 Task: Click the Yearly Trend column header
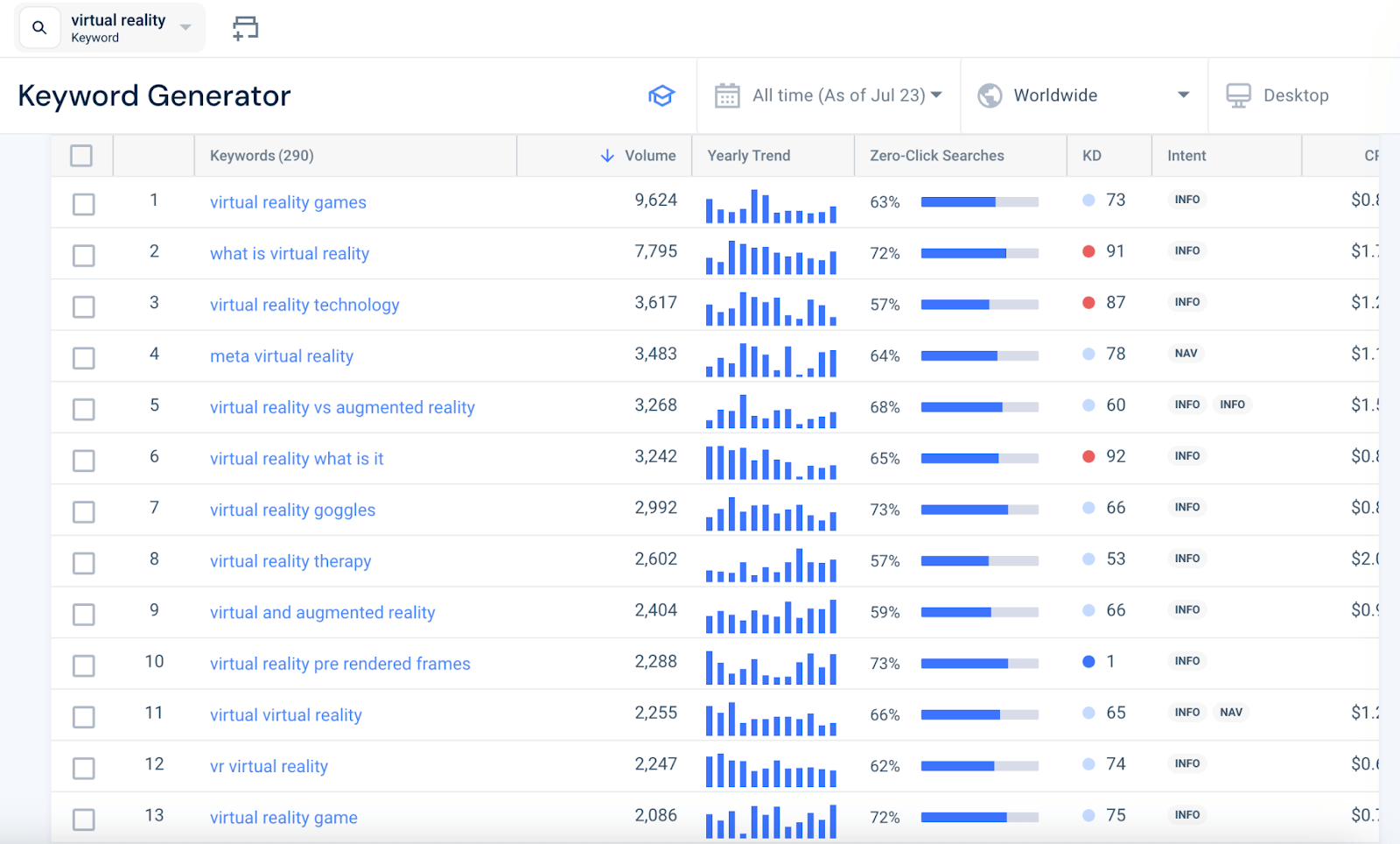point(748,156)
